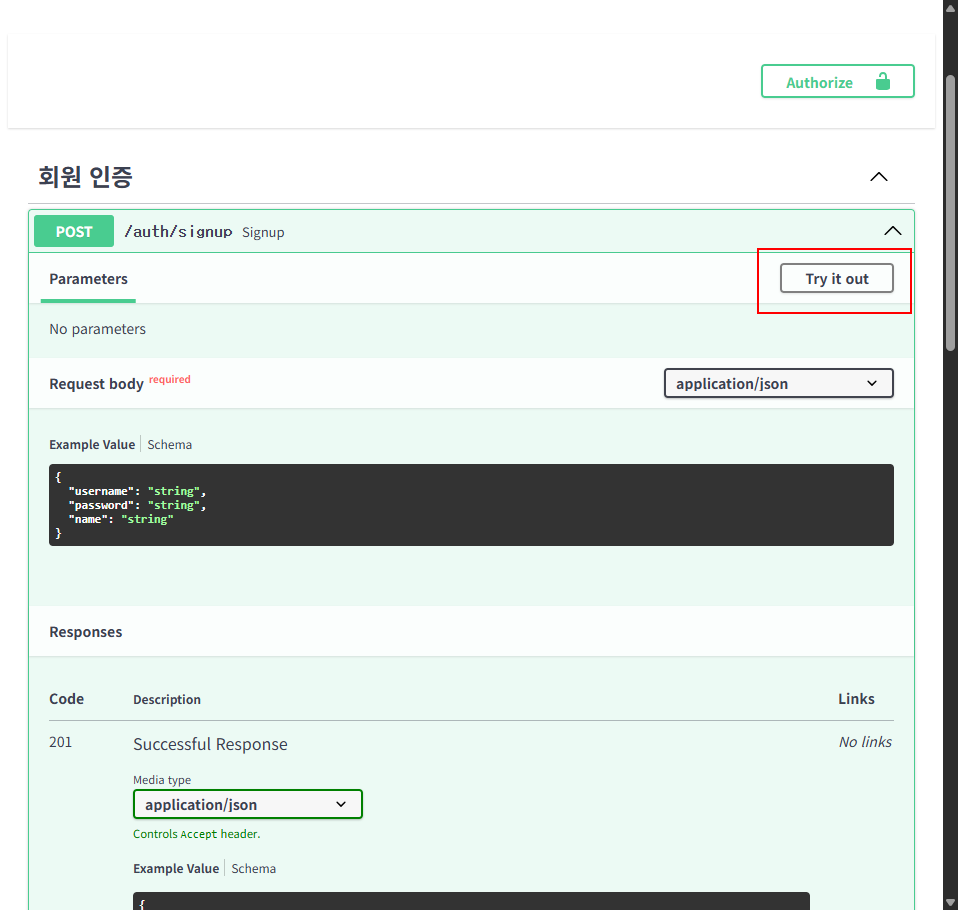
Task: Click the No parameters text
Action: tap(98, 329)
